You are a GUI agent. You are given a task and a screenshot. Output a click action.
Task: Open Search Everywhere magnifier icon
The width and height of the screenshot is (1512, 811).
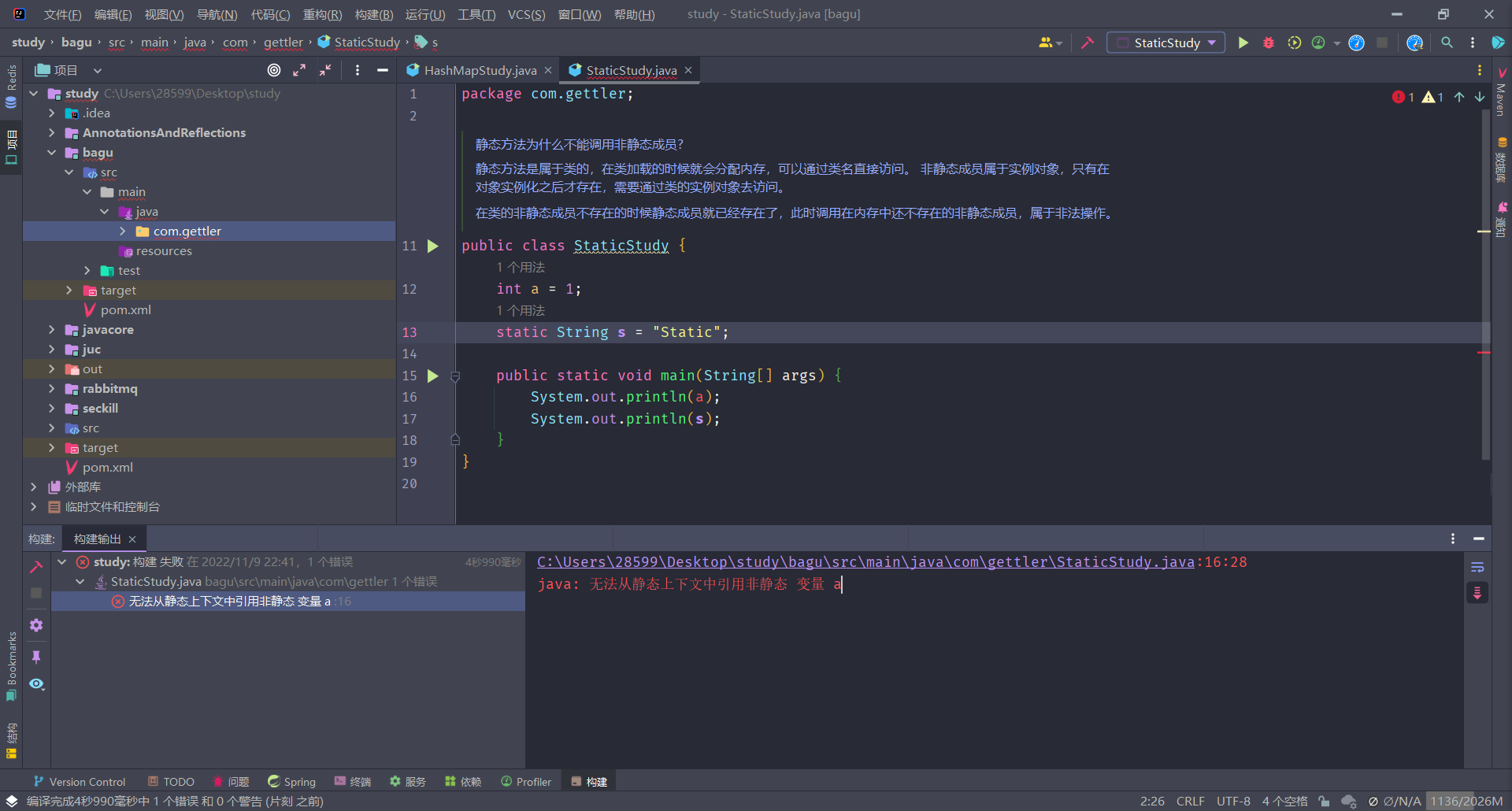1447,43
